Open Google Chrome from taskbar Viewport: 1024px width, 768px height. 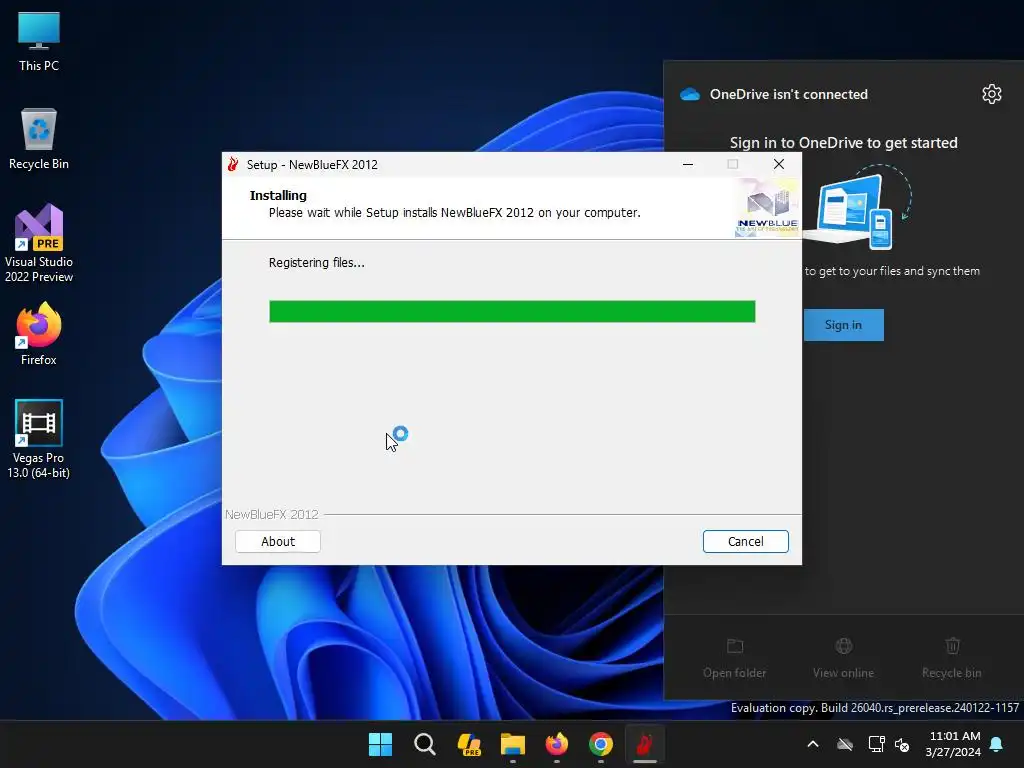pos(601,744)
